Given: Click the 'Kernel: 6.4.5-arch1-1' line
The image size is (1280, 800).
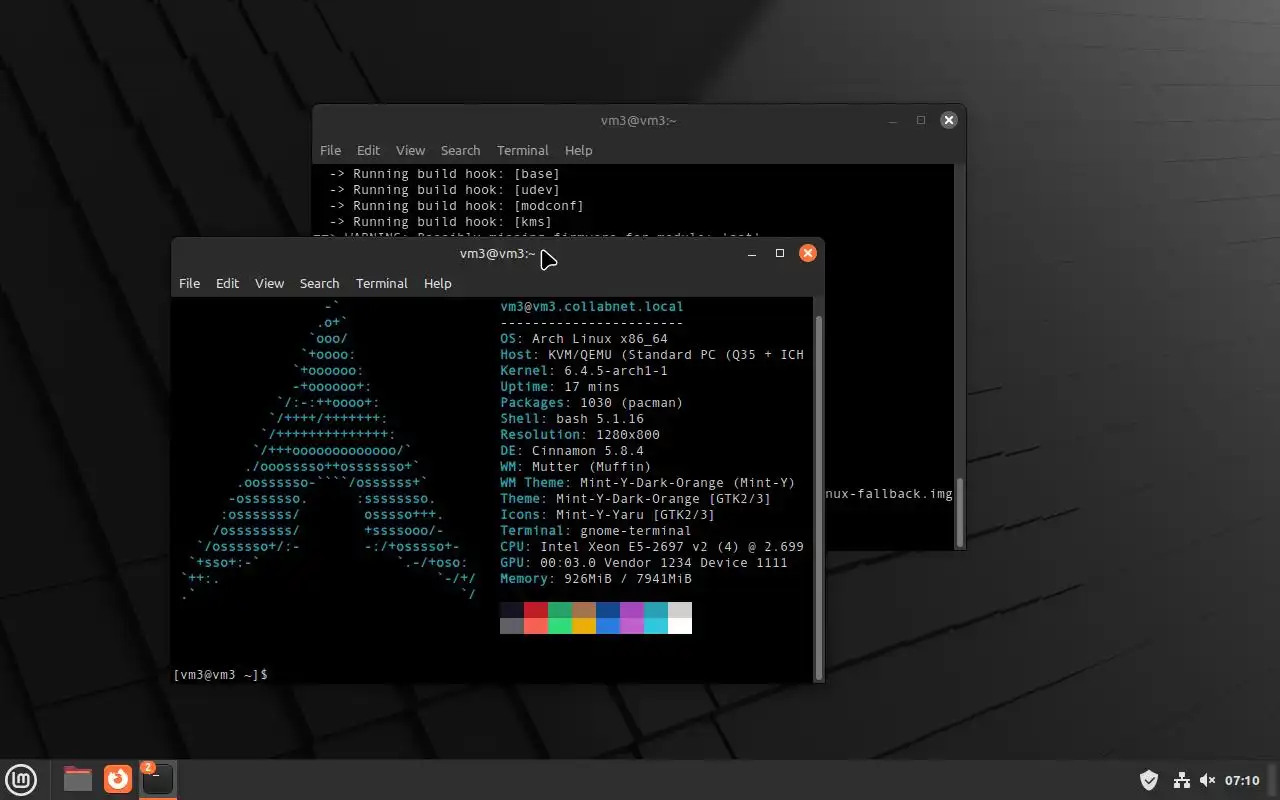Looking at the screenshot, I should [584, 371].
